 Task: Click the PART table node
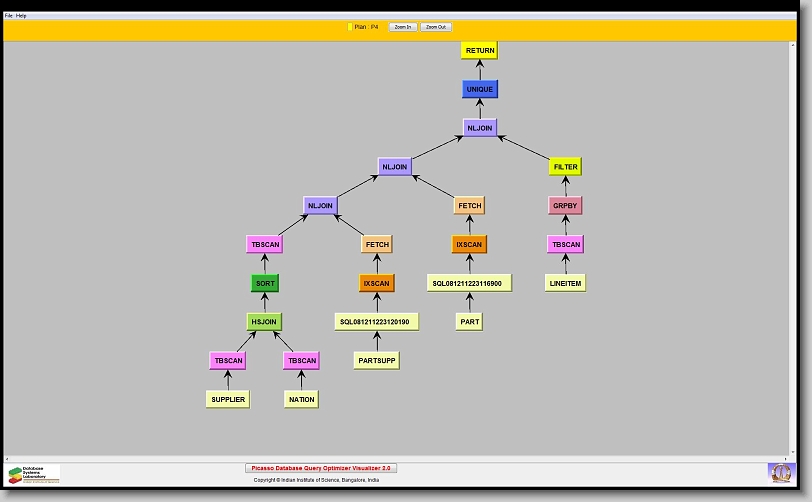click(x=470, y=321)
